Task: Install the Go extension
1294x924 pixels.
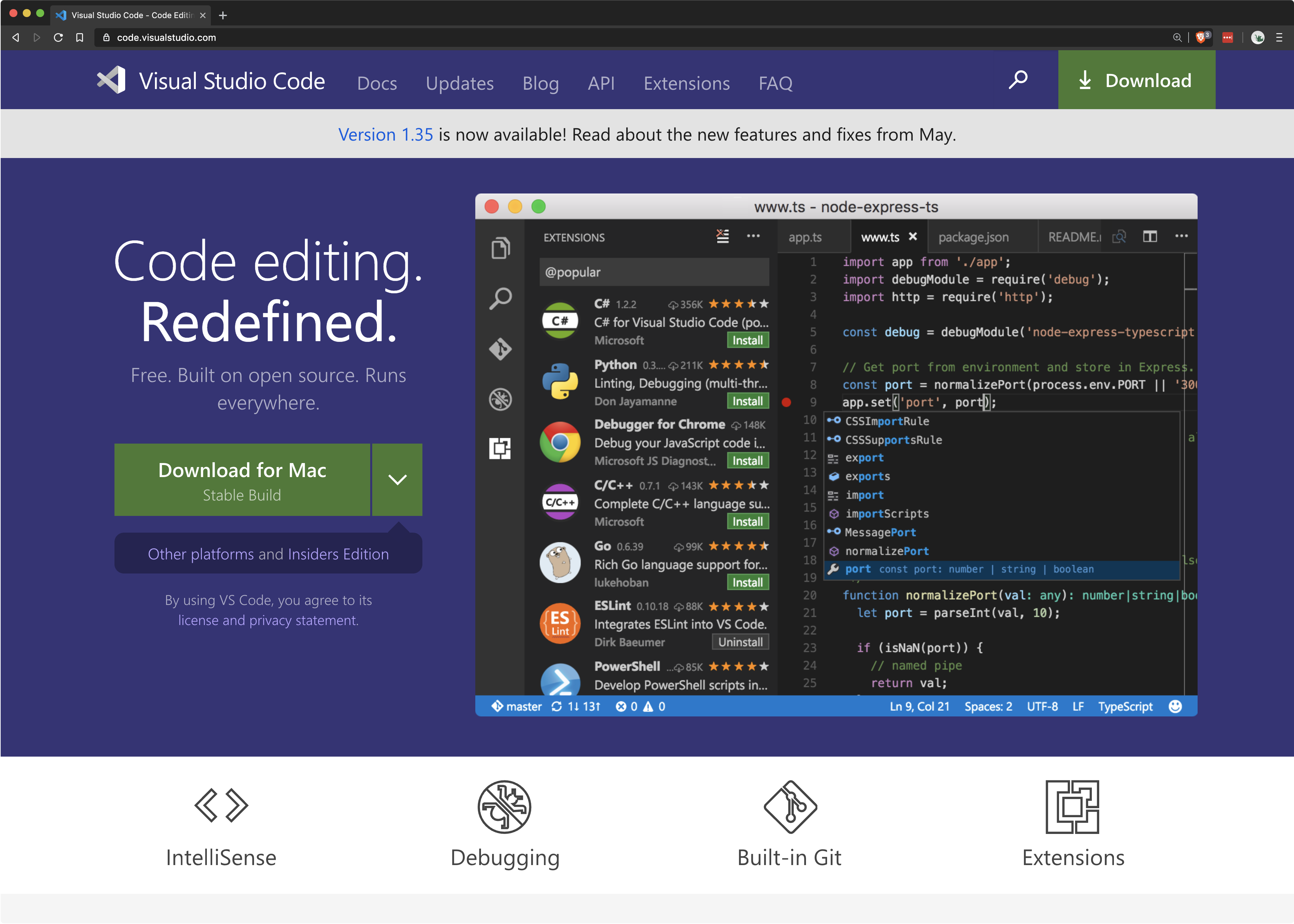Action: click(747, 582)
